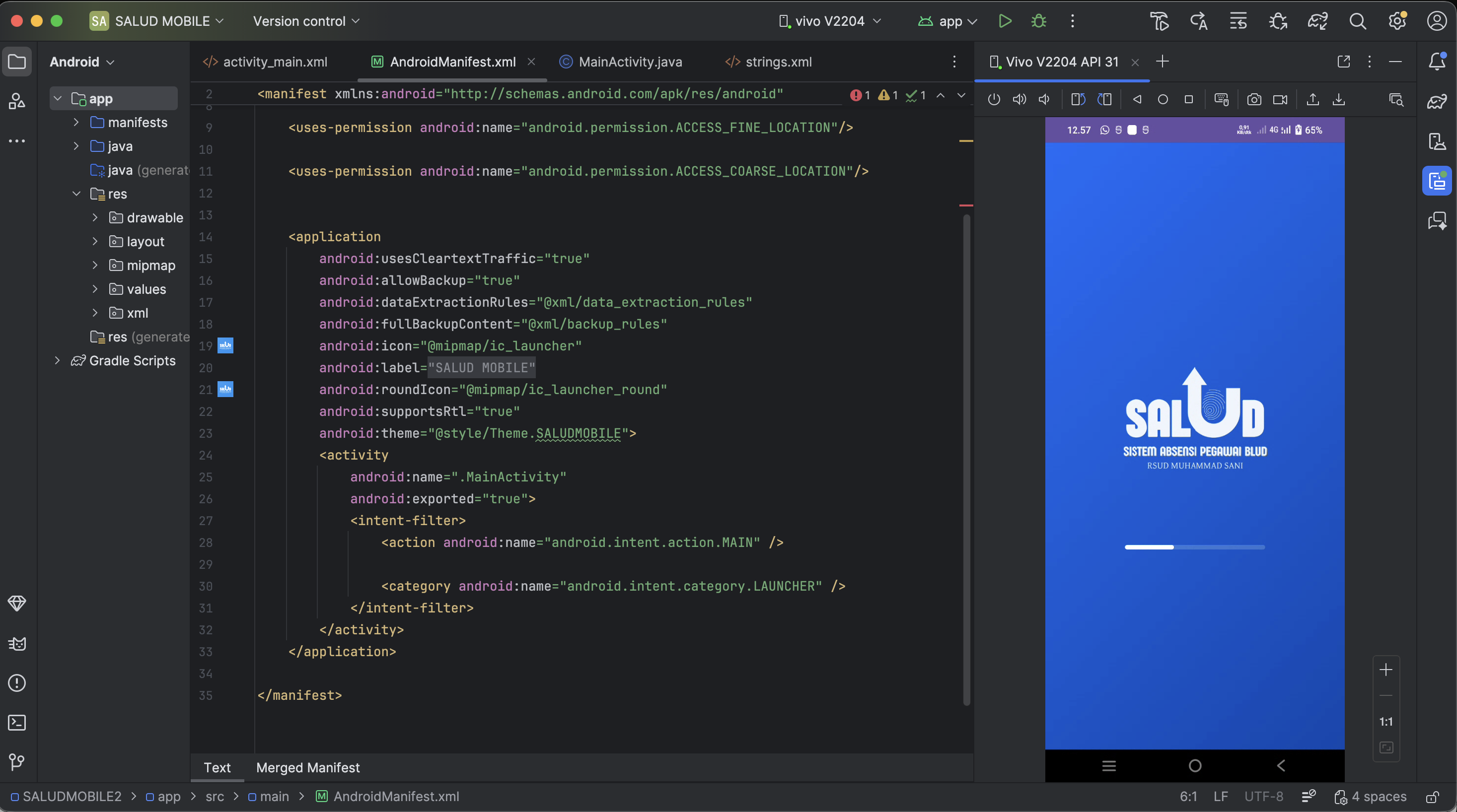Expand the drawable folder
The image size is (1457, 812).
pos(94,218)
